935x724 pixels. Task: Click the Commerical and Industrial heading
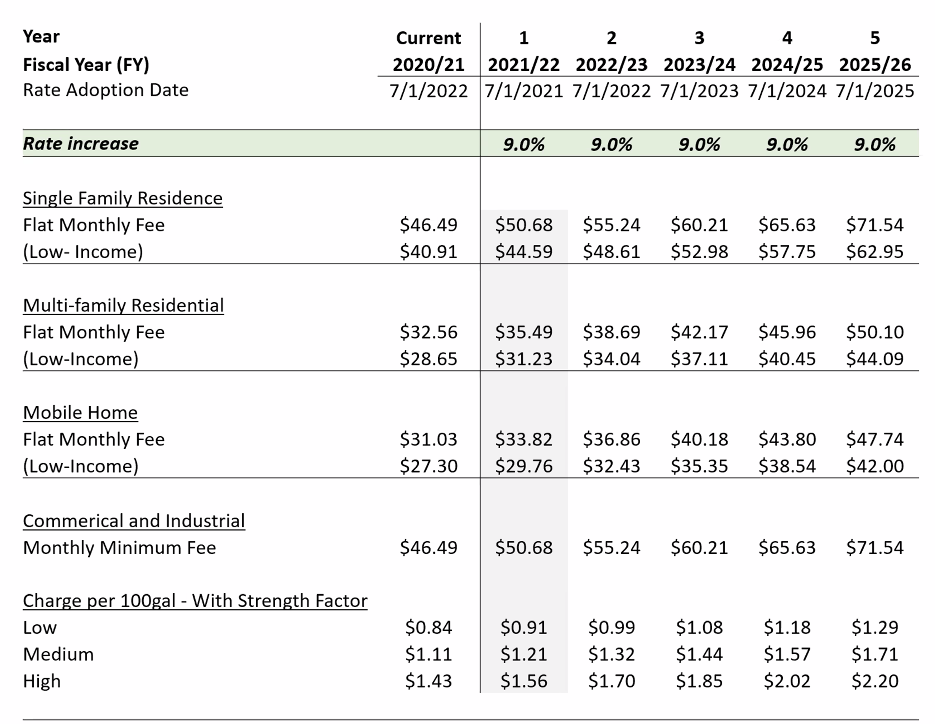pyautogui.click(x=134, y=521)
